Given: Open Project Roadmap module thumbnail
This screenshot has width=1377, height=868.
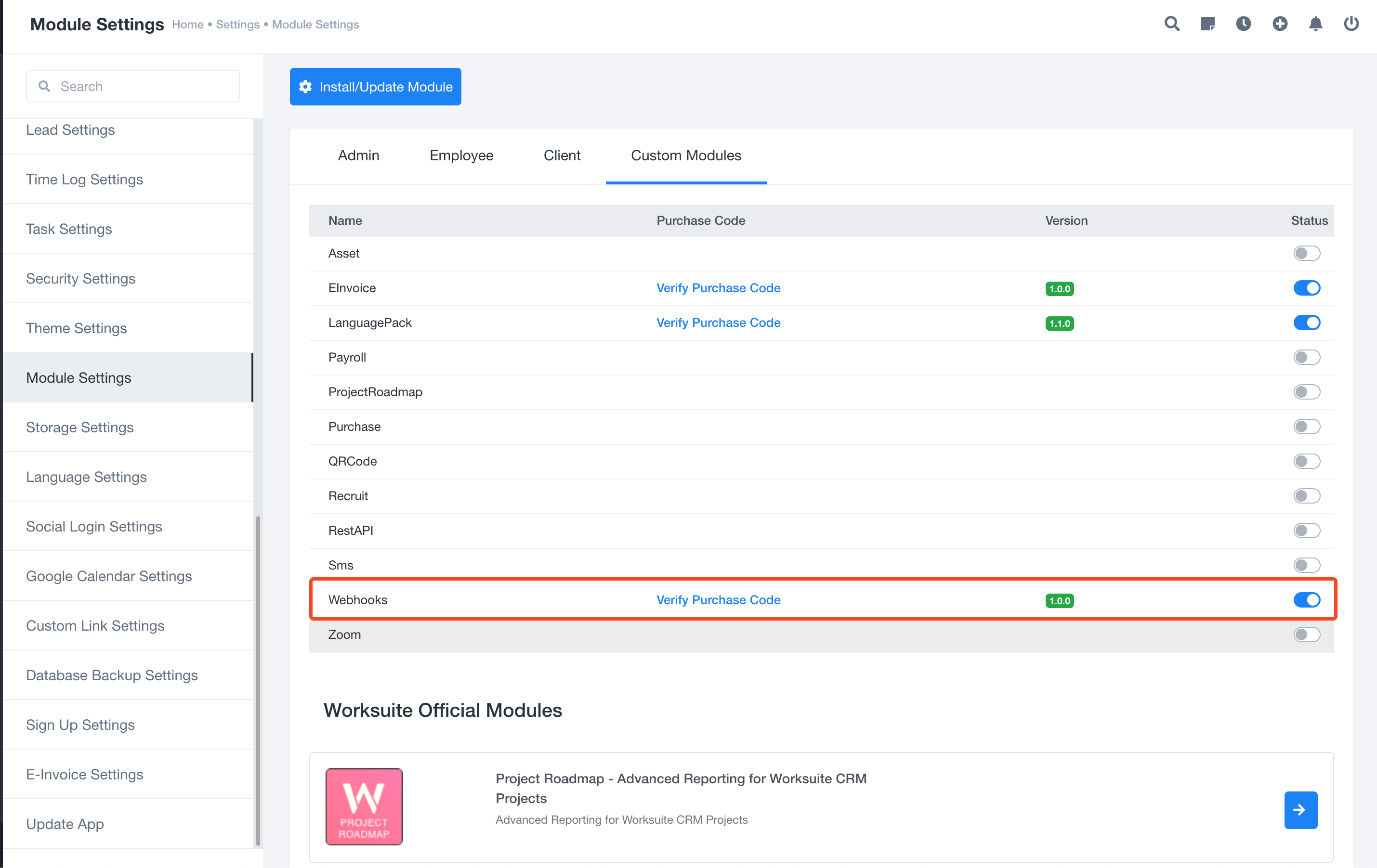Looking at the screenshot, I should [364, 806].
